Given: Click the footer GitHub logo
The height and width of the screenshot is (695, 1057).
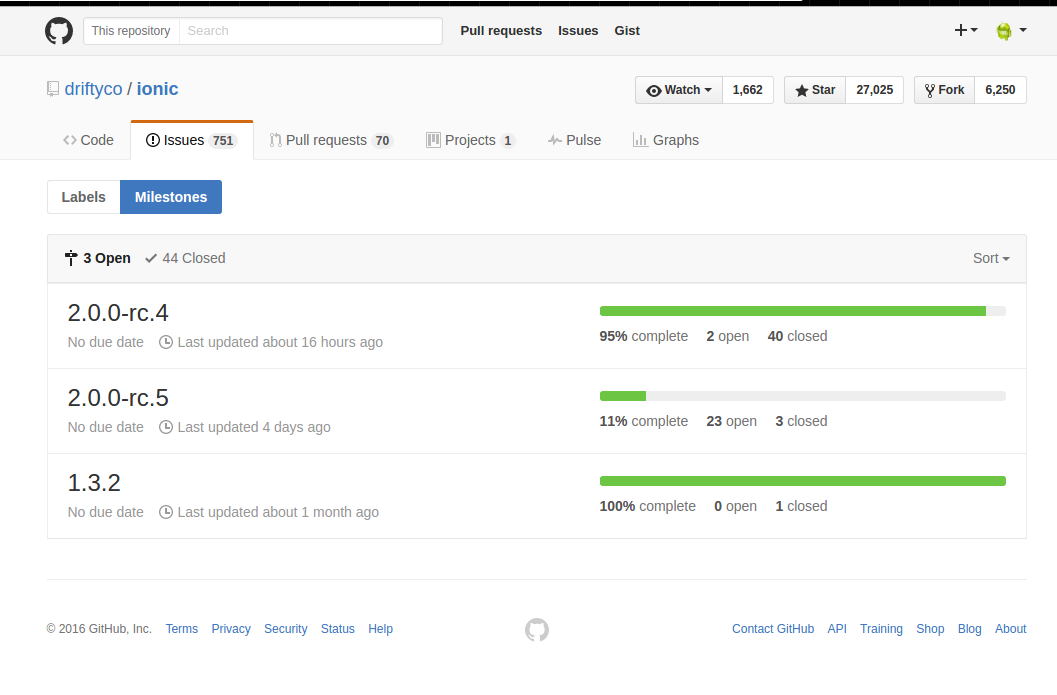Looking at the screenshot, I should (x=537, y=630).
